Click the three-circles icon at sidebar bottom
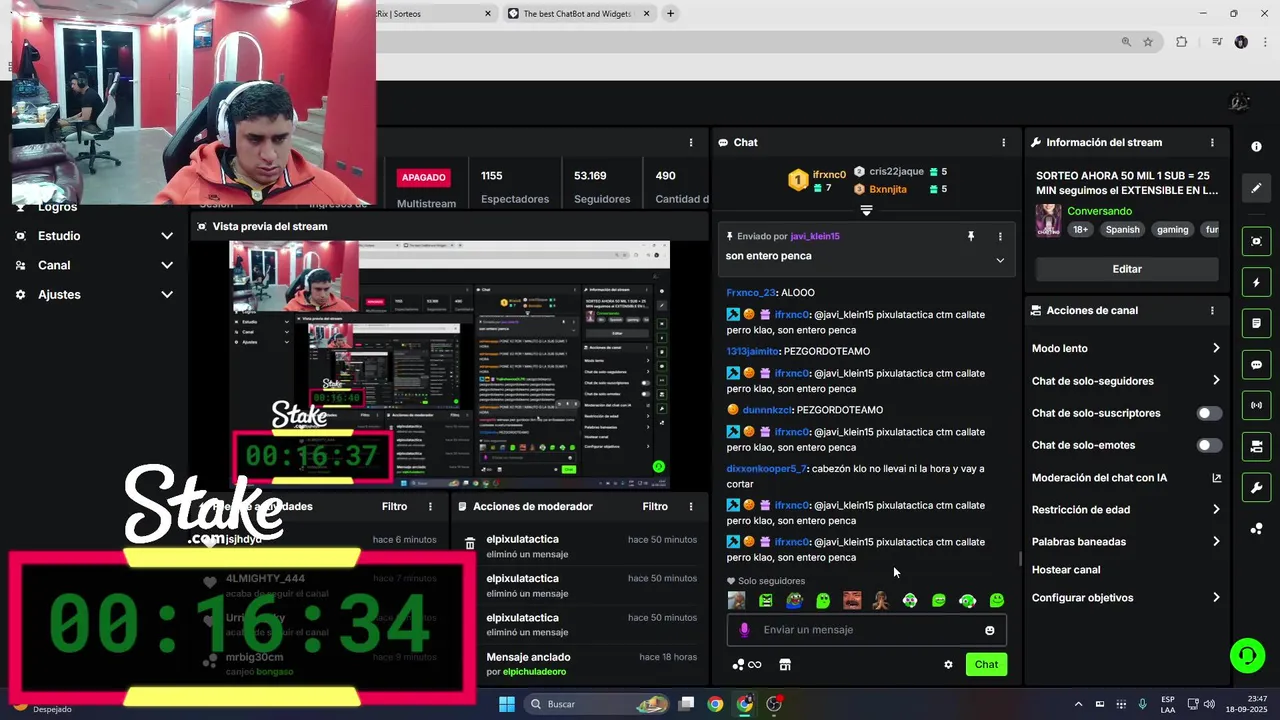Viewport: 1280px width, 720px height. 1256,529
